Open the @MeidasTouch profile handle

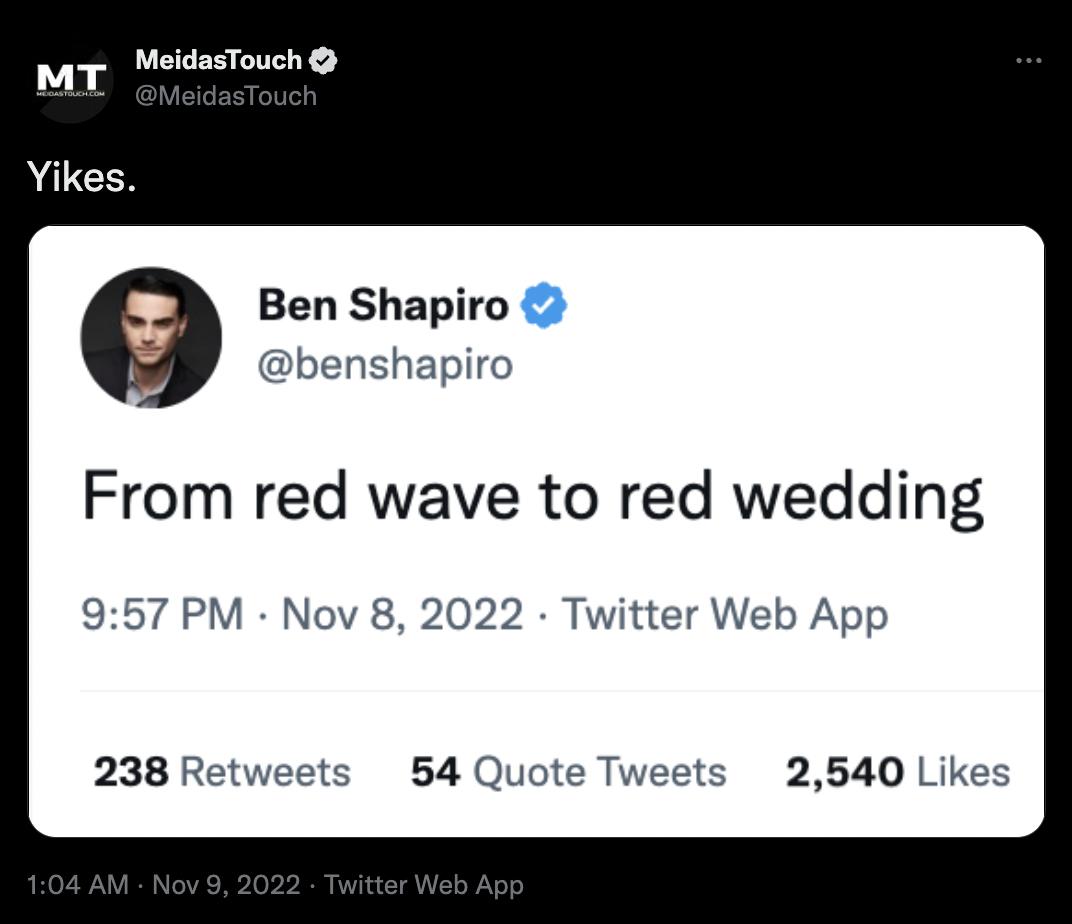pyautogui.click(x=226, y=96)
